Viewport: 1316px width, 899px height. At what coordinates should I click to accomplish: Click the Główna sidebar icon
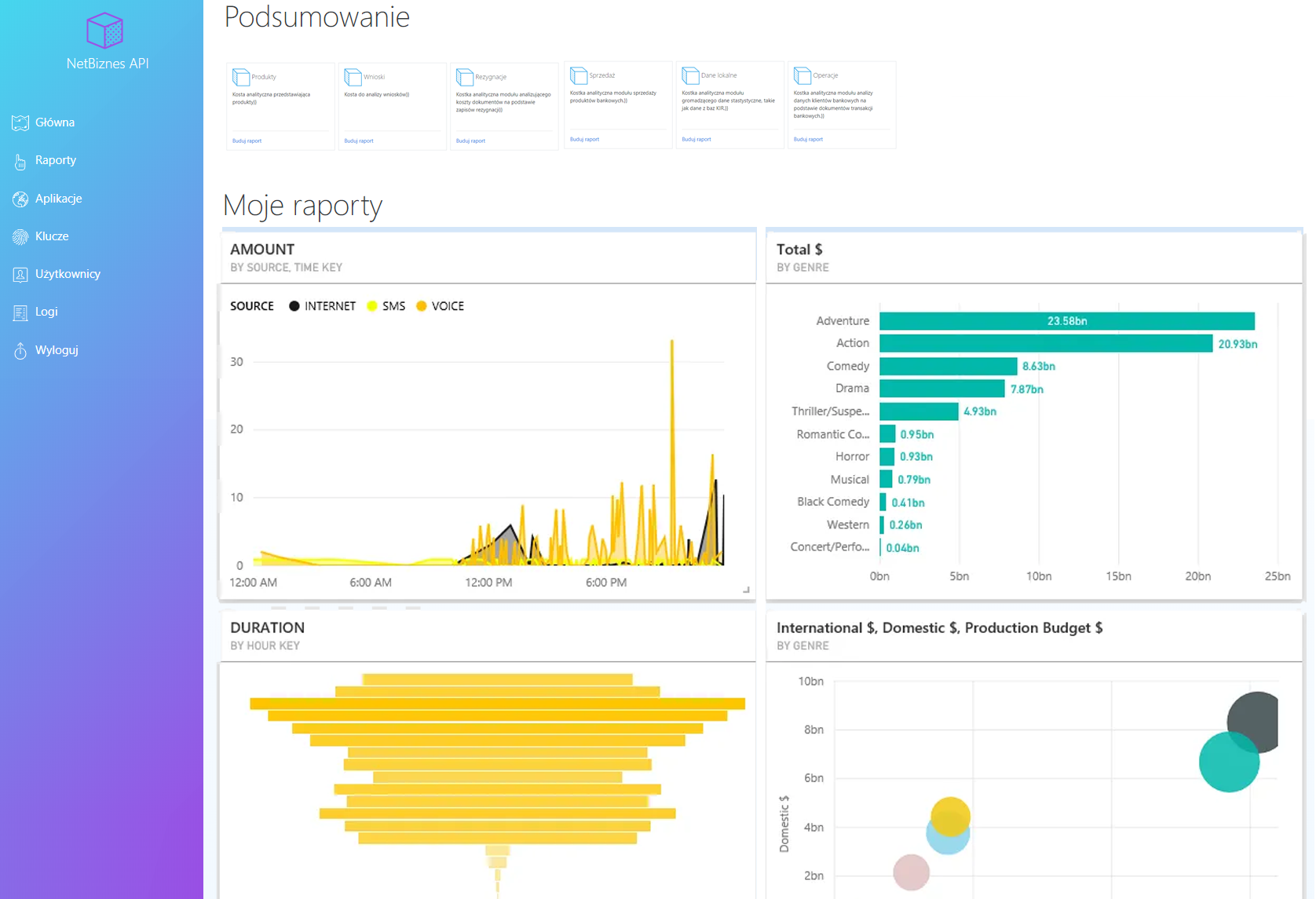pos(20,123)
